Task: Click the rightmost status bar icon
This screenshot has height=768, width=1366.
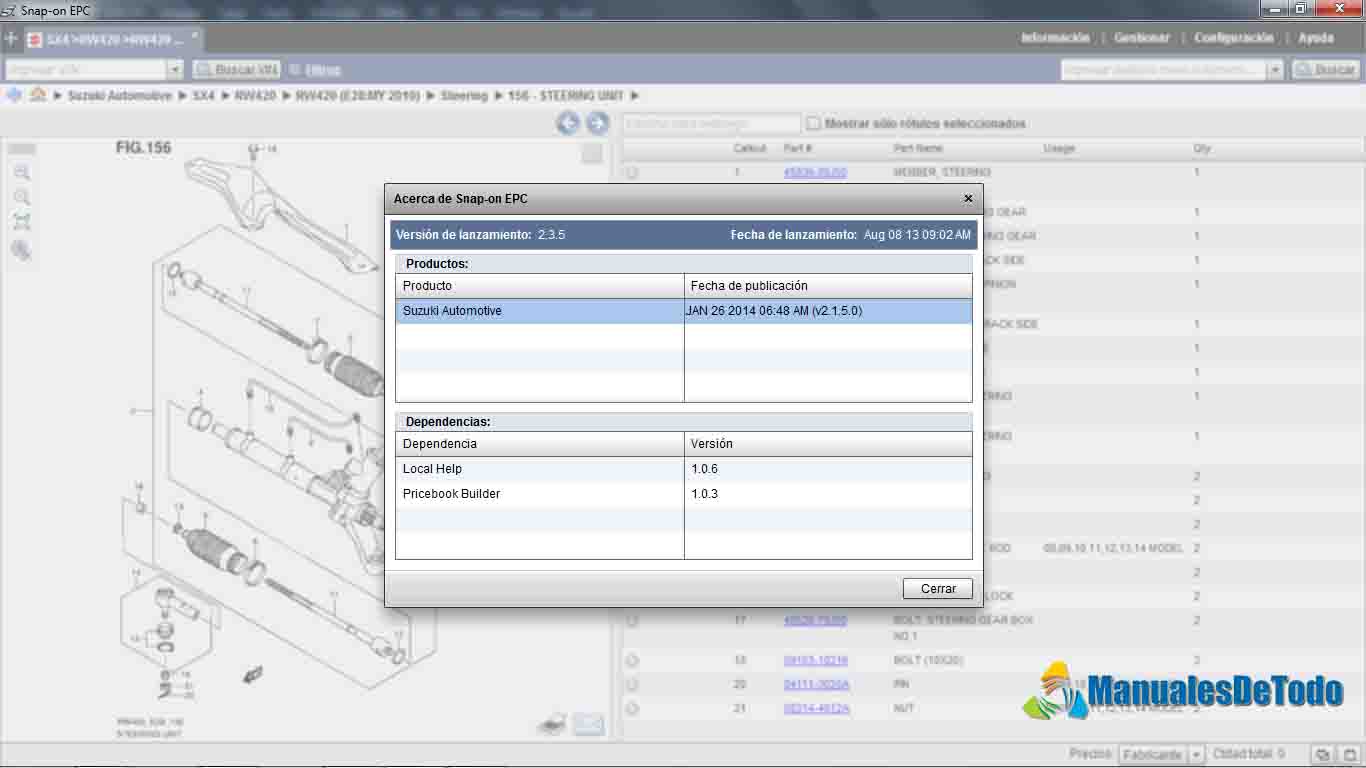Action: [x=1349, y=755]
